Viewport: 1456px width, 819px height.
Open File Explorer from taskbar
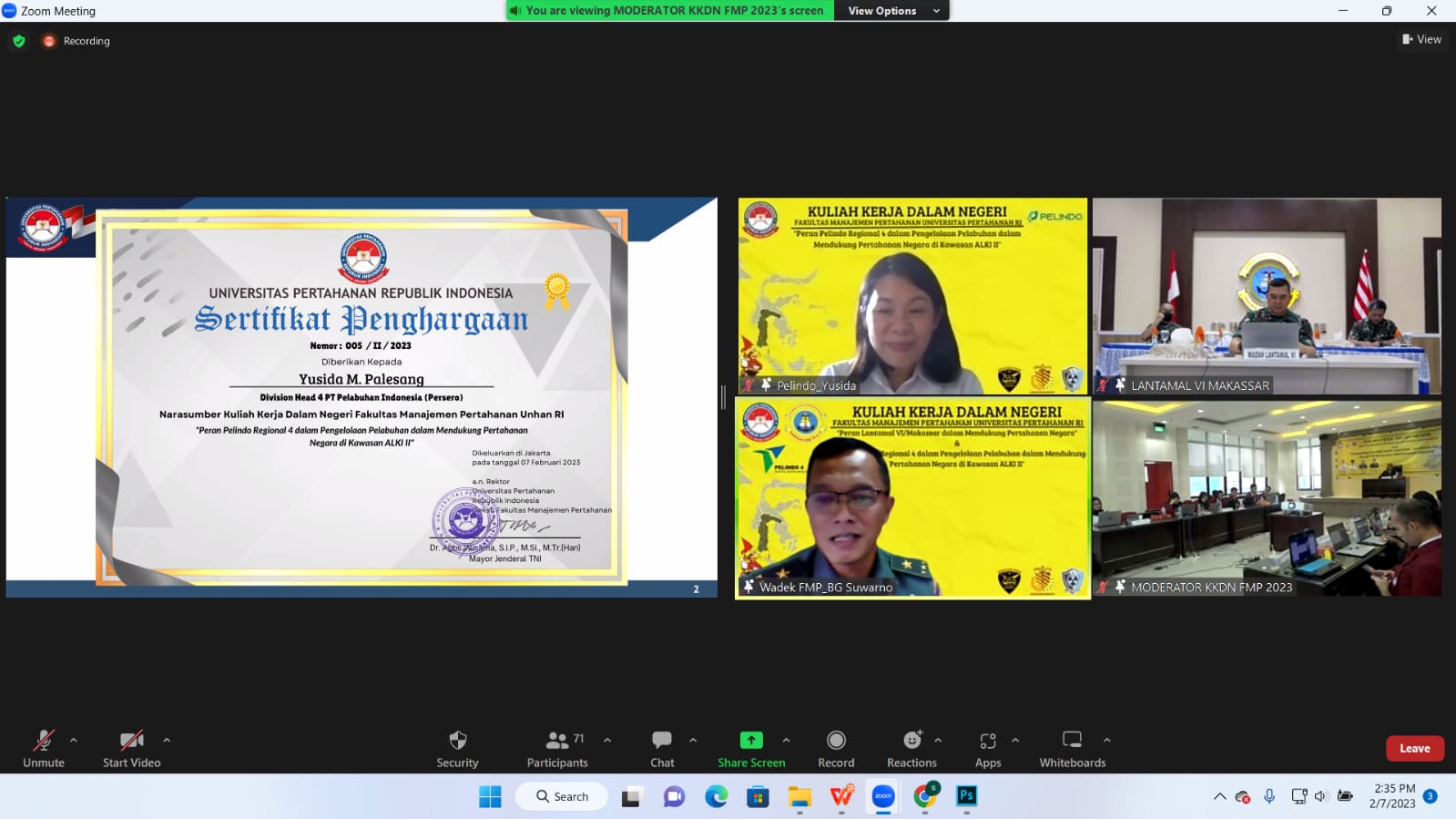click(x=799, y=797)
